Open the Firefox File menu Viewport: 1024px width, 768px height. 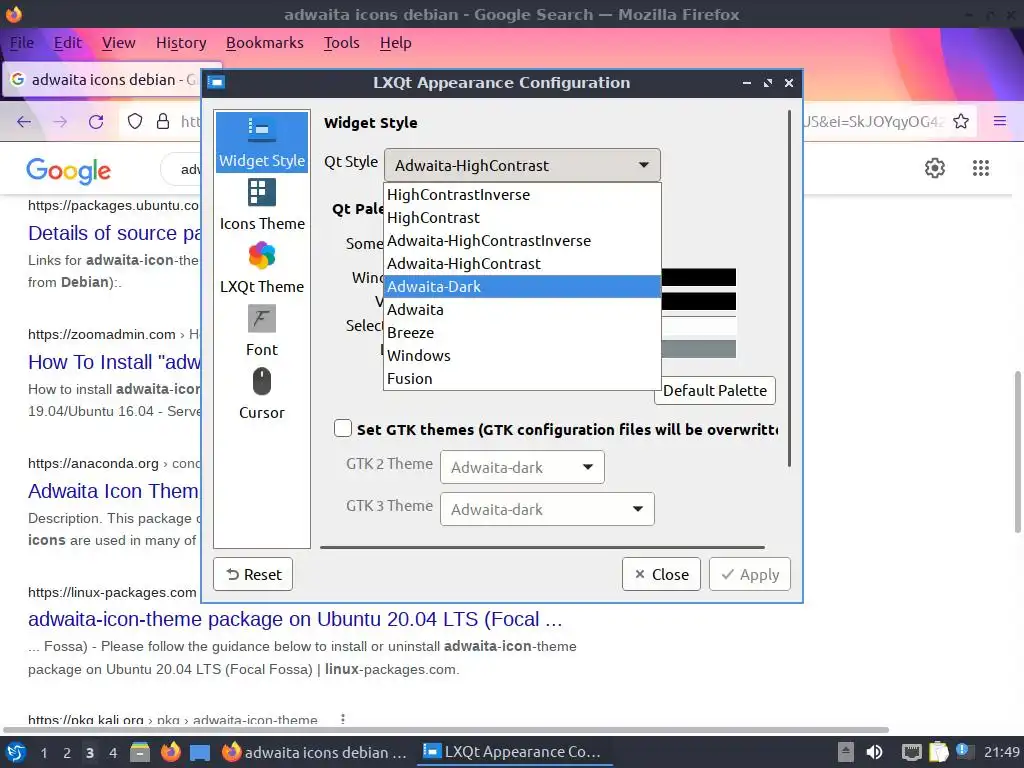(x=22, y=42)
